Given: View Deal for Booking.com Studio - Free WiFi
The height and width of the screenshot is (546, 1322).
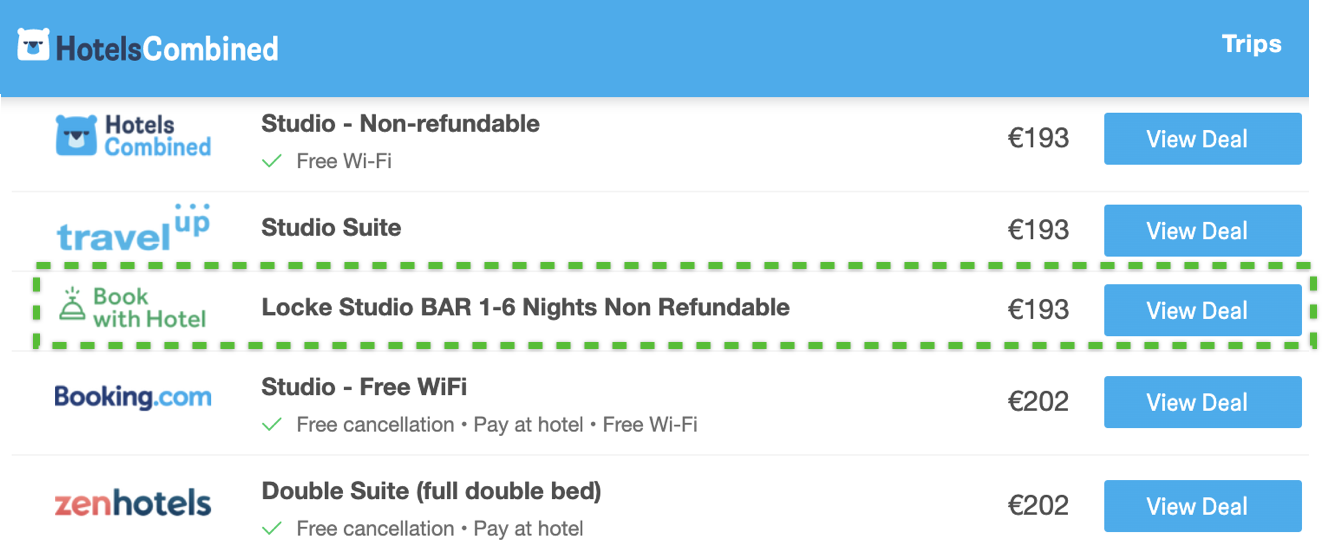Looking at the screenshot, I should pyautogui.click(x=1202, y=402).
